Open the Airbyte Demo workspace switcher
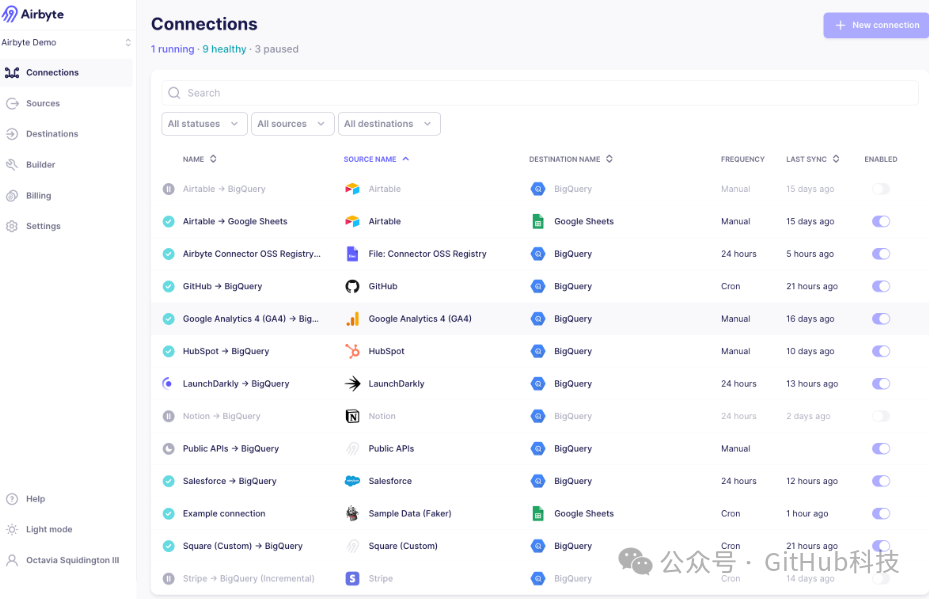Viewport: 929px width, 599px height. (66, 43)
